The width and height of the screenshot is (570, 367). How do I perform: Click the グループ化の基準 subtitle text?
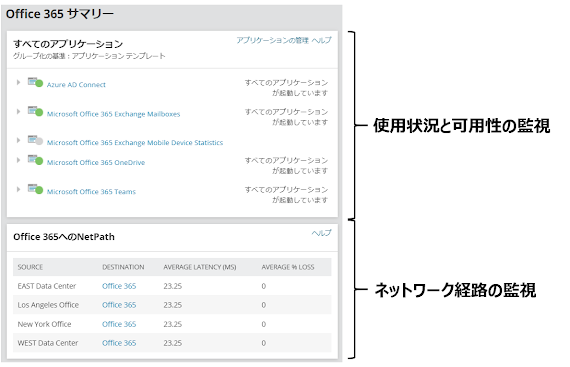pyautogui.click(x=89, y=56)
